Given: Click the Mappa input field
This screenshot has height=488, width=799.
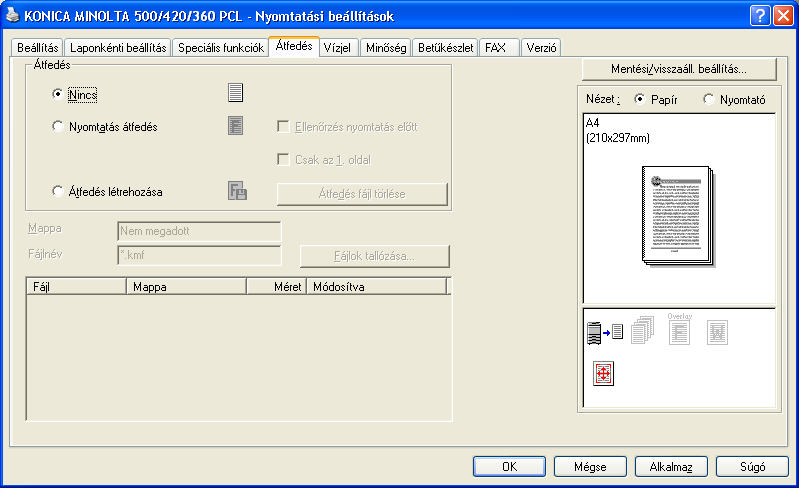Looking at the screenshot, I should coord(199,231).
